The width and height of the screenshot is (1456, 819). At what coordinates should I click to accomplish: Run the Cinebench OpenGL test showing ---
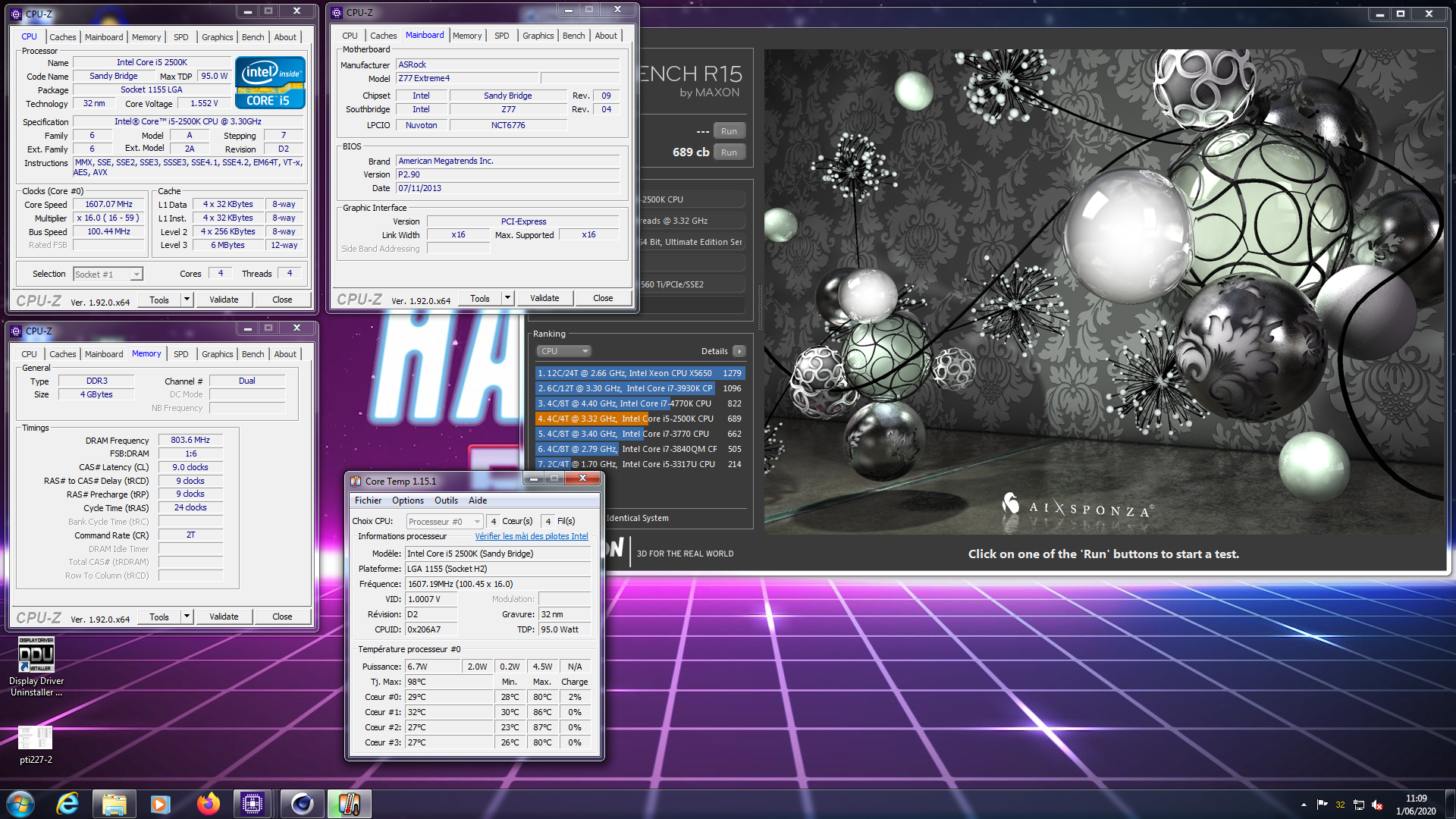click(729, 131)
